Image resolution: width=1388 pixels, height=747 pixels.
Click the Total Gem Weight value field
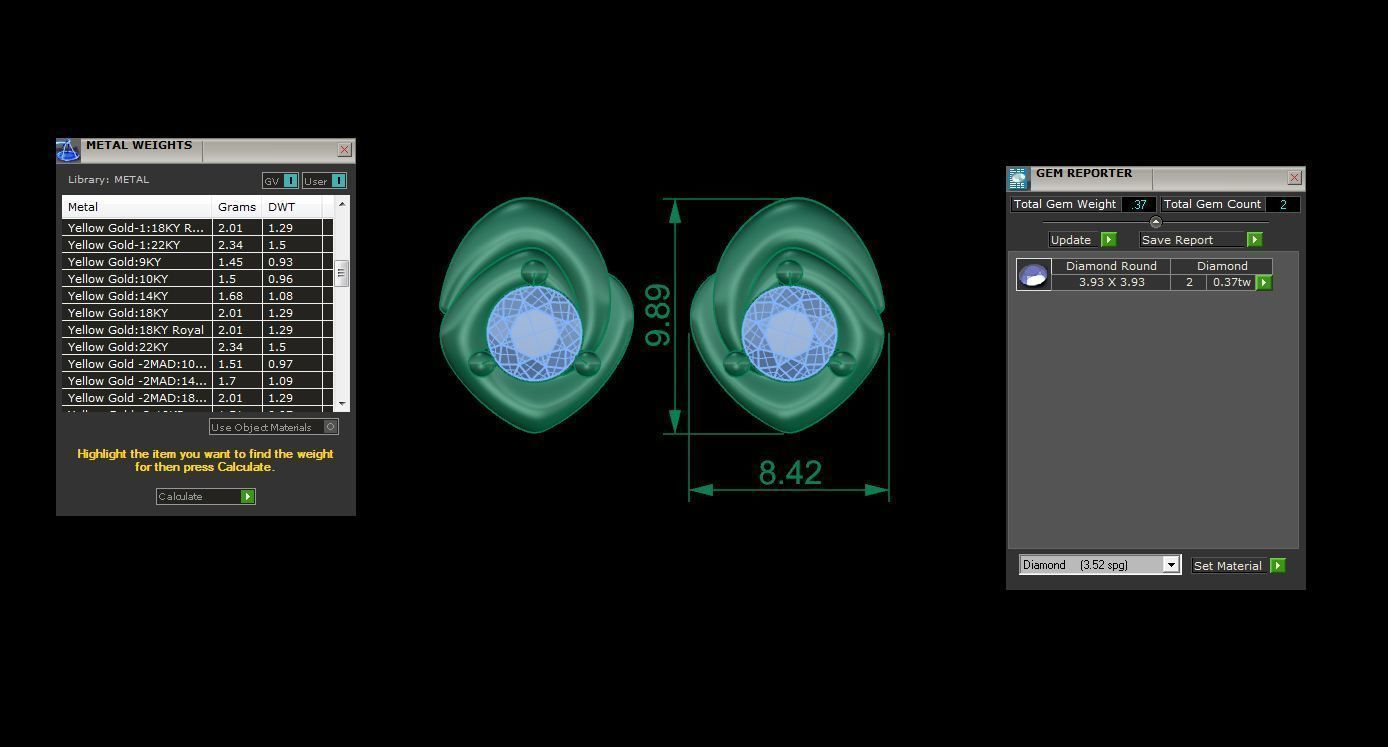[x=1139, y=204]
